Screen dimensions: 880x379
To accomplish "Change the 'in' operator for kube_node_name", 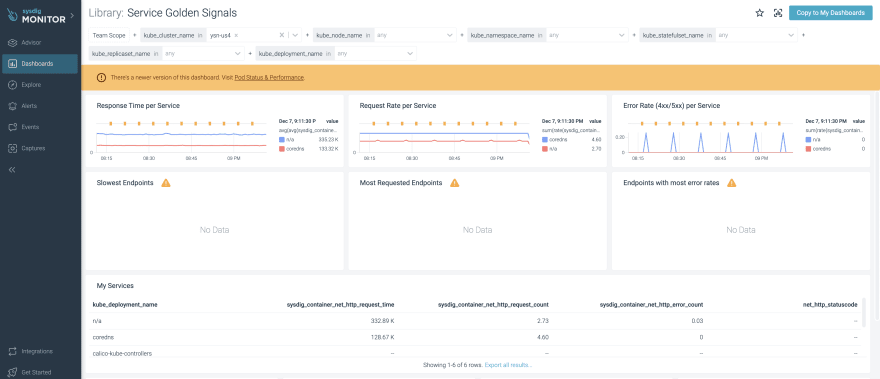I will [368, 35].
